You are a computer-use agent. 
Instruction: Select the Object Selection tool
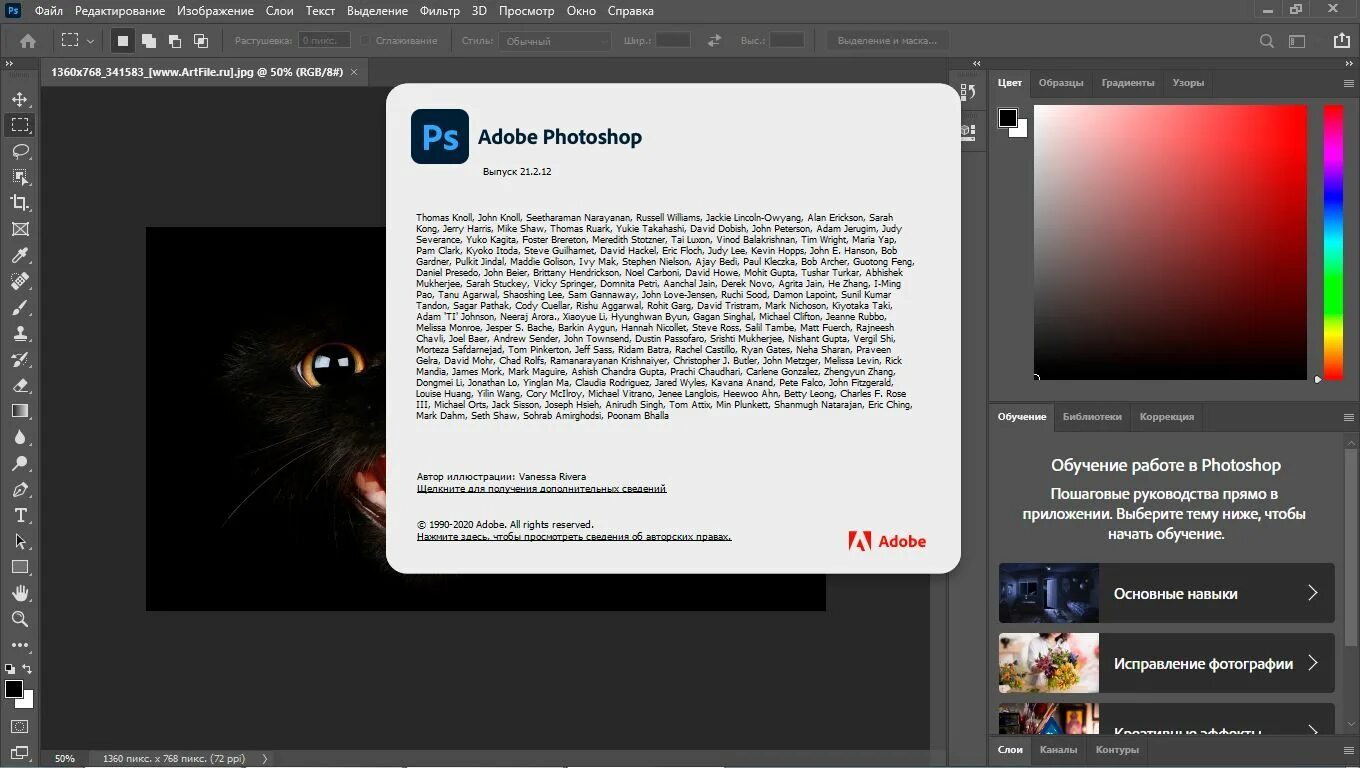click(20, 177)
